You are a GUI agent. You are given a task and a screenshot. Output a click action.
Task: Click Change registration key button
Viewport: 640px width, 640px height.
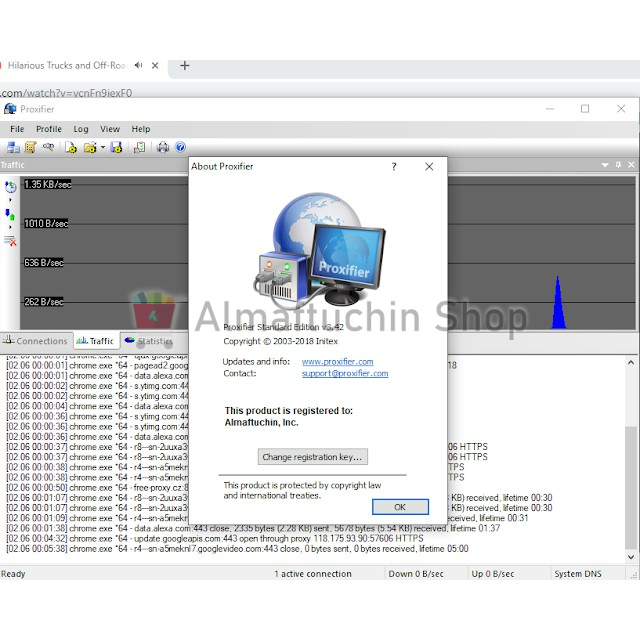(x=313, y=457)
